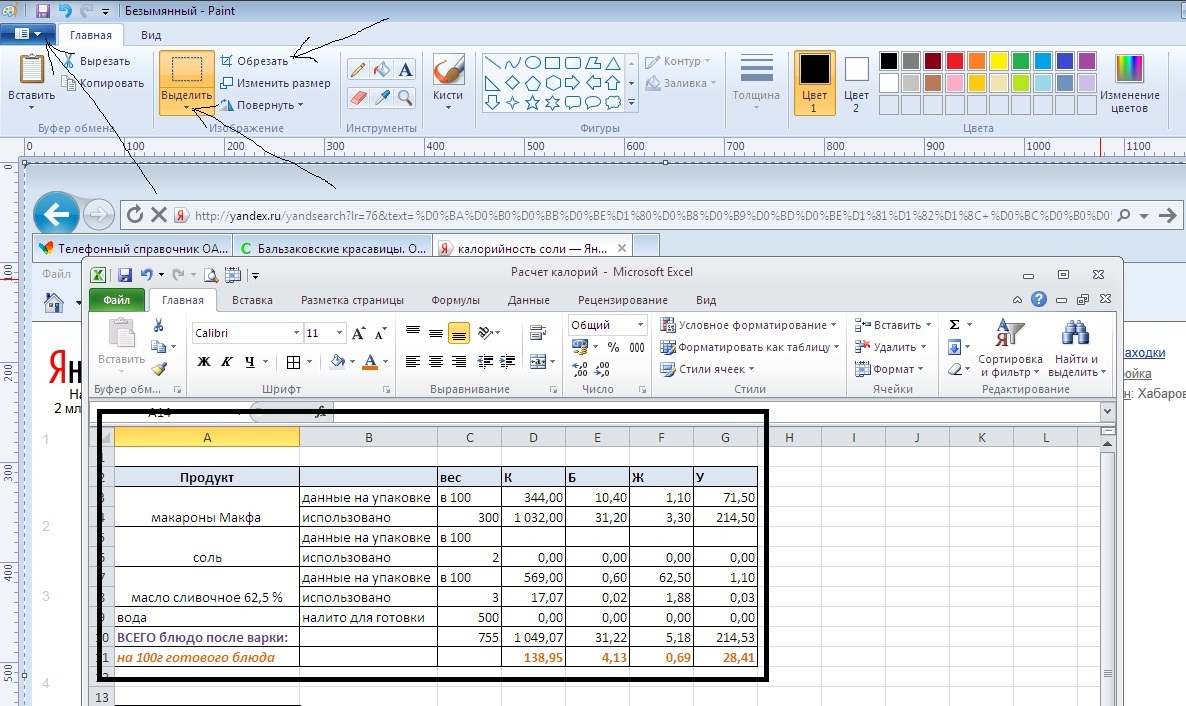Choose the Right arrow shape
This screenshot has width=1186, height=706.
click(573, 82)
